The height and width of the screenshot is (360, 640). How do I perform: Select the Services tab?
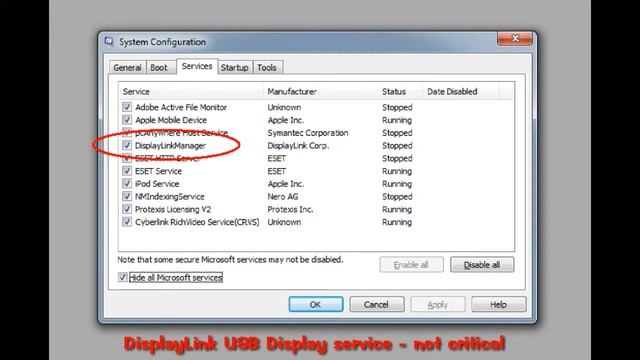[x=197, y=67]
